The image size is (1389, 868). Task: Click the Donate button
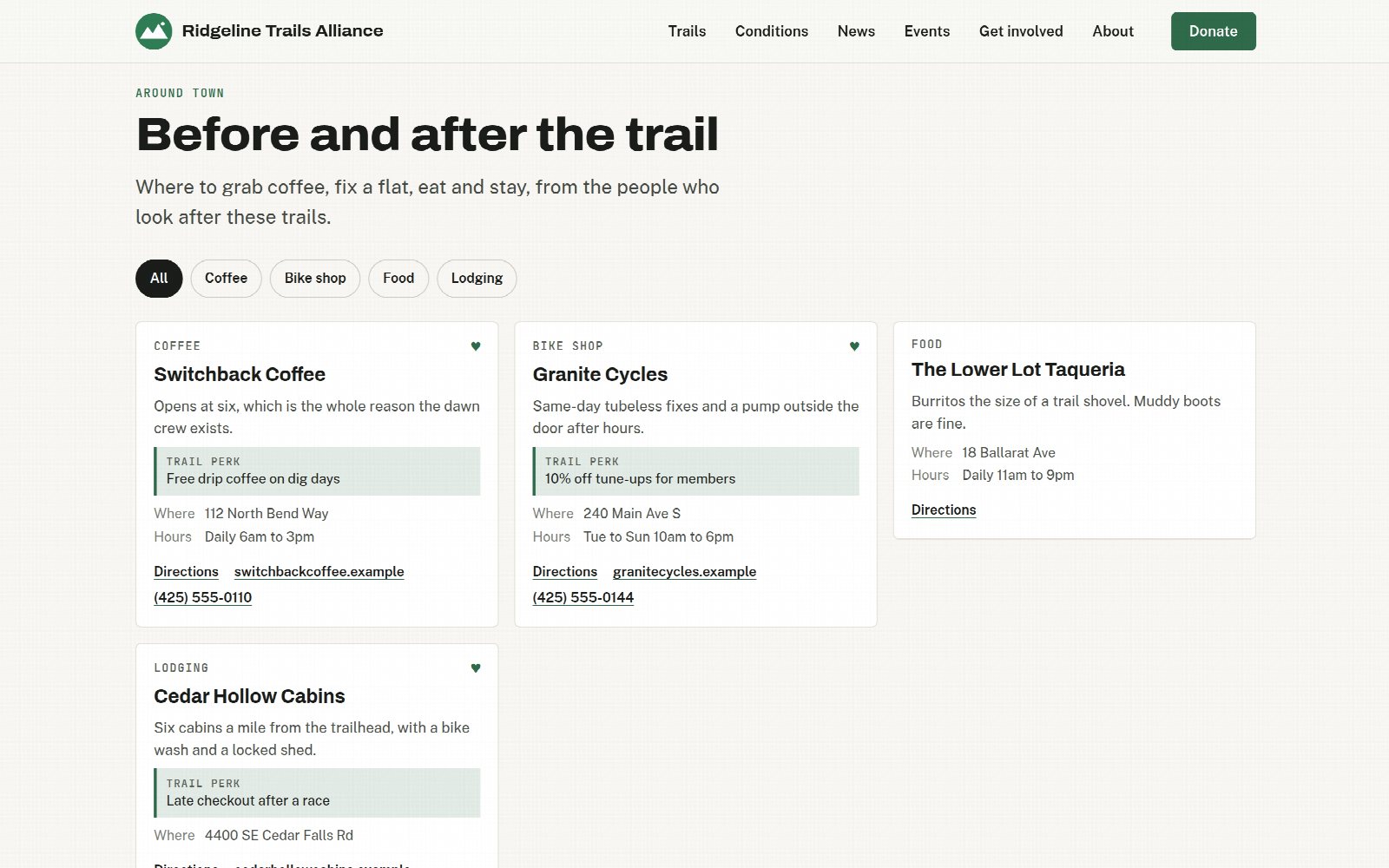click(x=1213, y=31)
